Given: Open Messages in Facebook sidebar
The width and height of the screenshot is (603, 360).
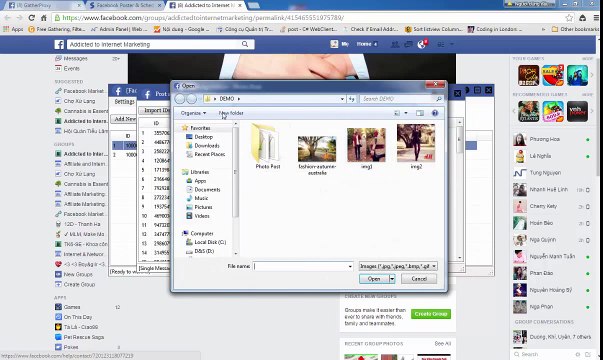Looking at the screenshot, I should pyautogui.click(x=75, y=58).
